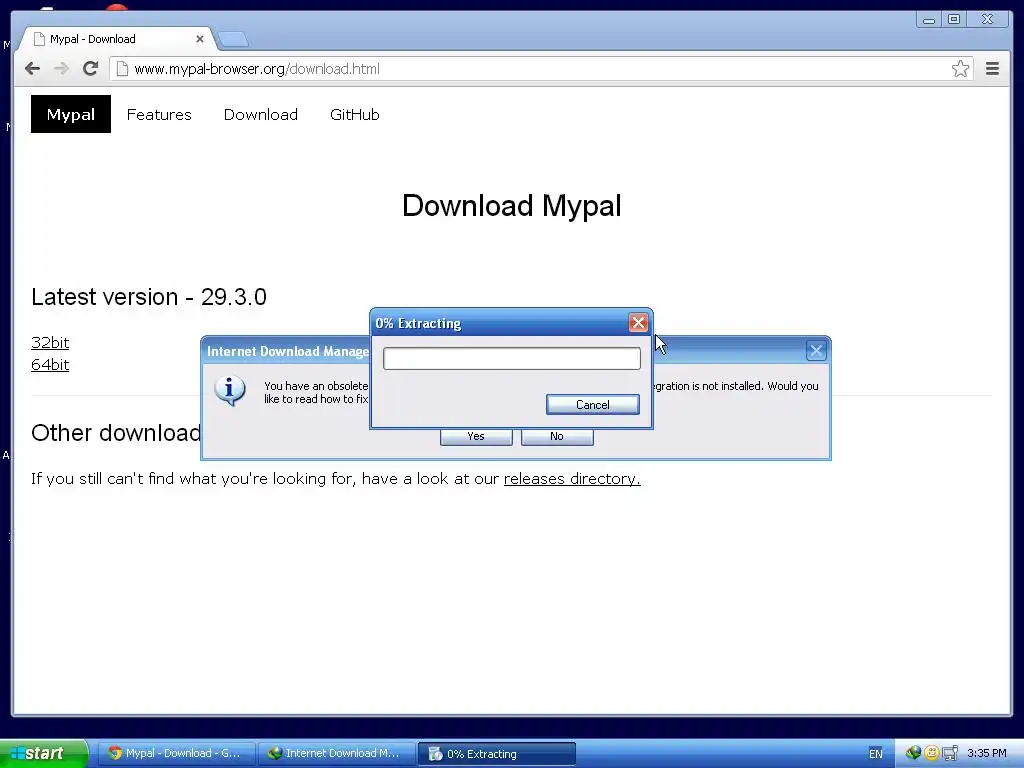Open the releases directory link
This screenshot has height=768, width=1024.
pos(572,479)
